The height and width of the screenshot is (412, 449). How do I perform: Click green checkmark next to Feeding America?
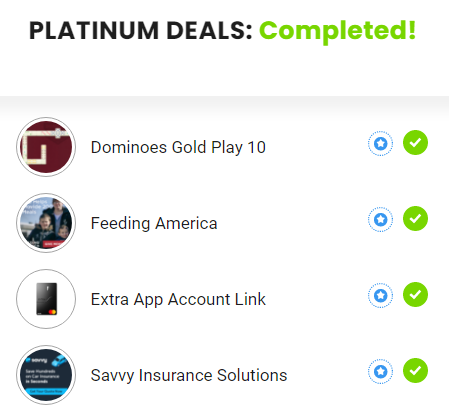[x=415, y=219]
